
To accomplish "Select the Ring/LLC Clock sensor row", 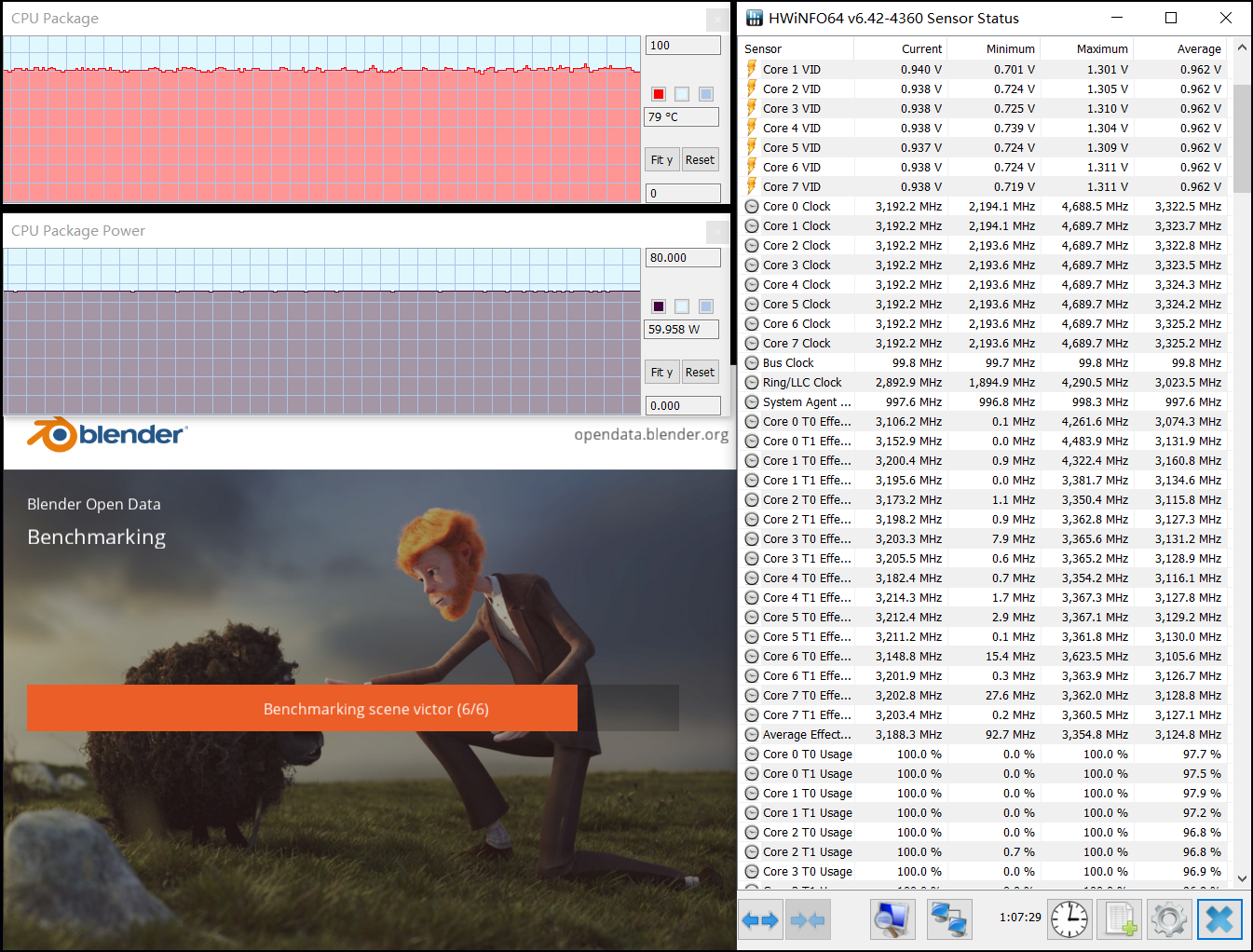I will click(801, 383).
